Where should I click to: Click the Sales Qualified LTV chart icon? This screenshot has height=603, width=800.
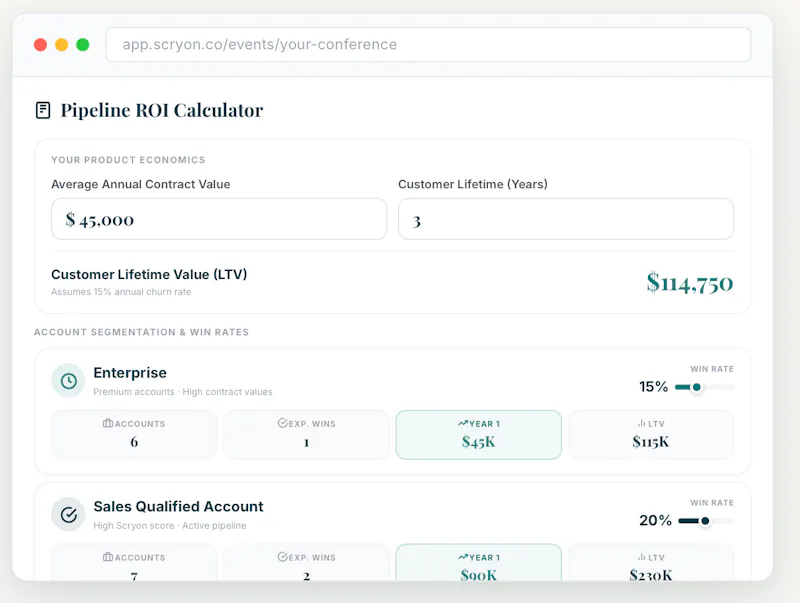[x=641, y=557]
